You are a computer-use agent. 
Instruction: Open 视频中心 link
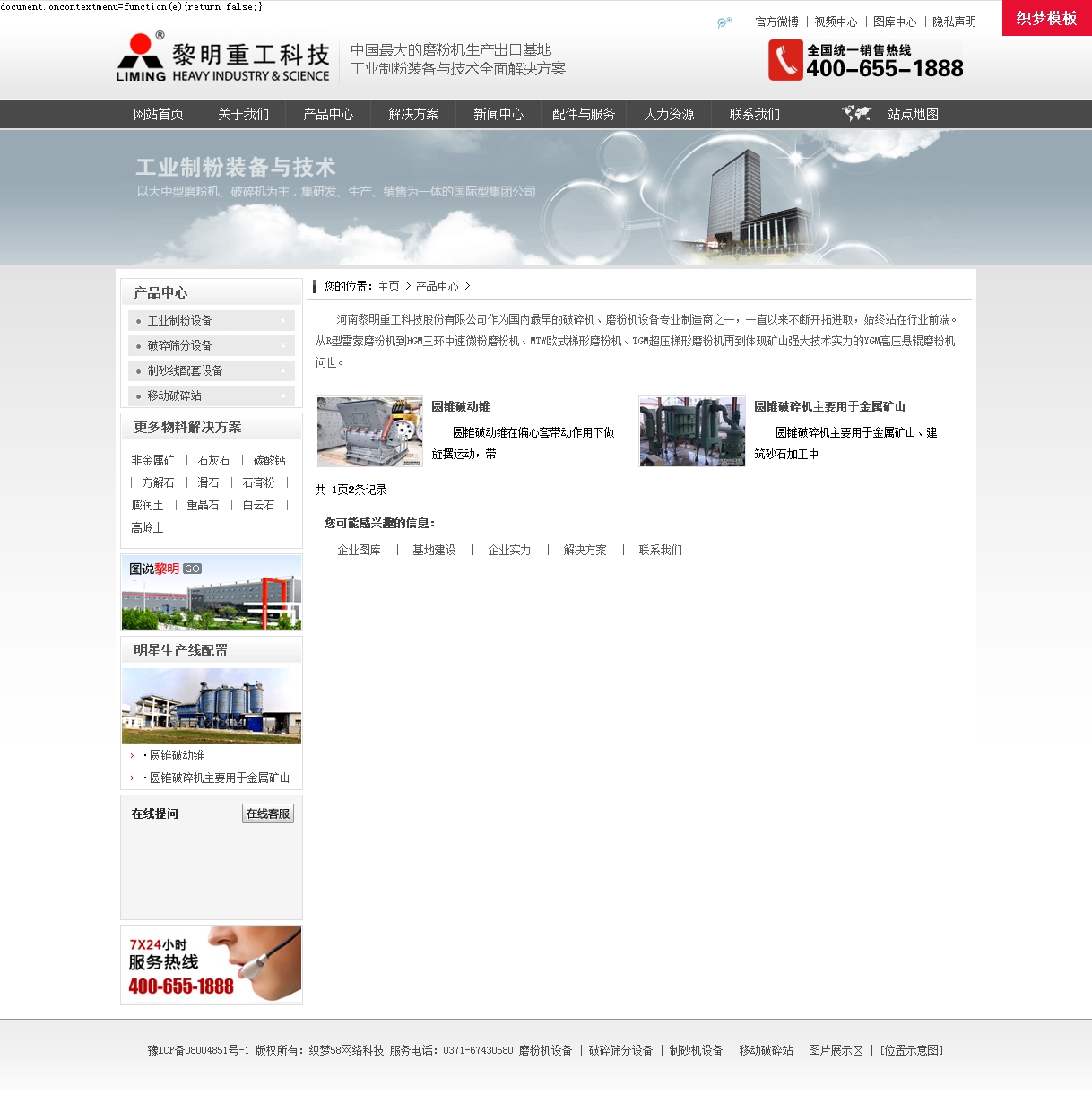[x=836, y=22]
